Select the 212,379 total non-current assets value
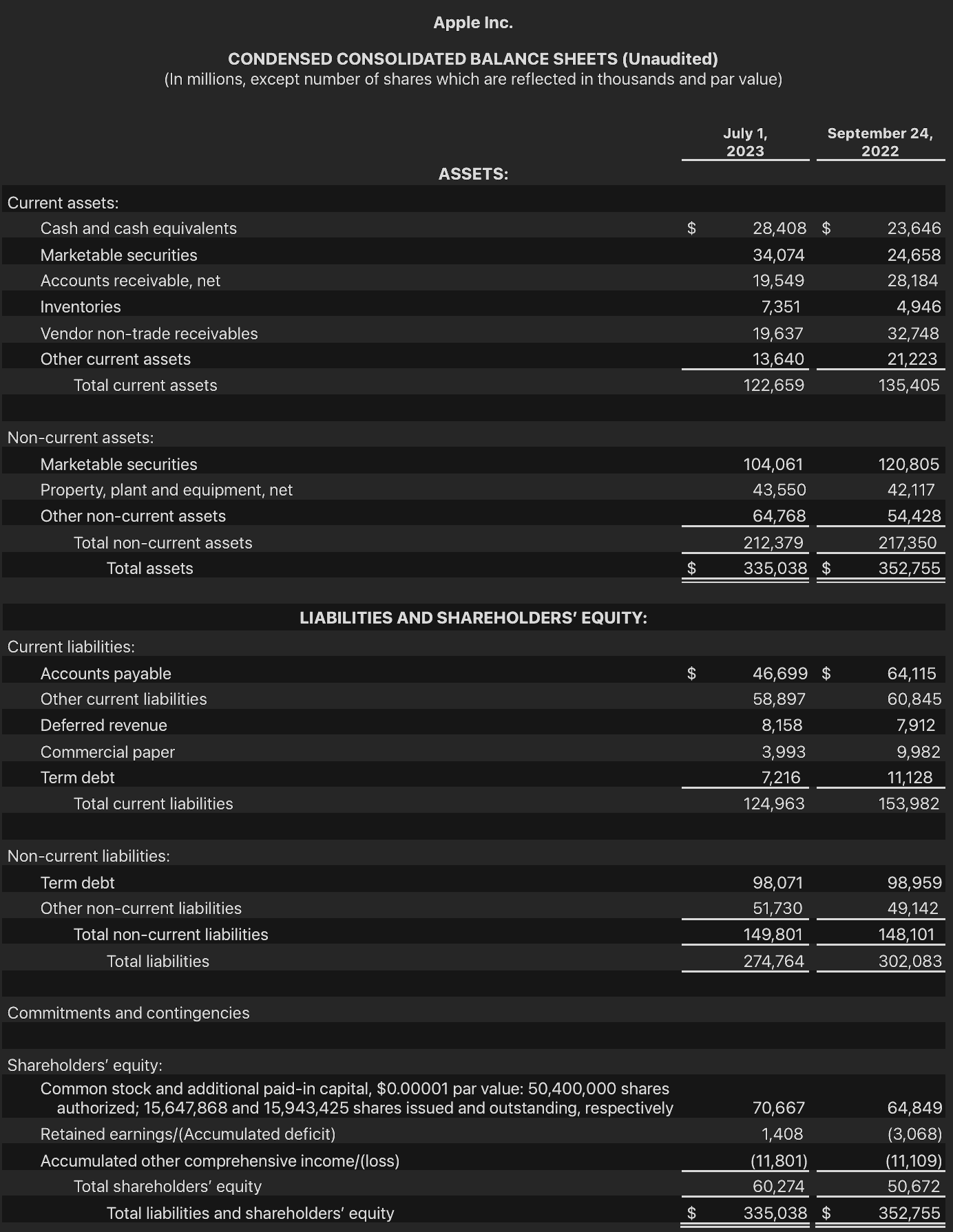The height and width of the screenshot is (1232, 953). [773, 543]
